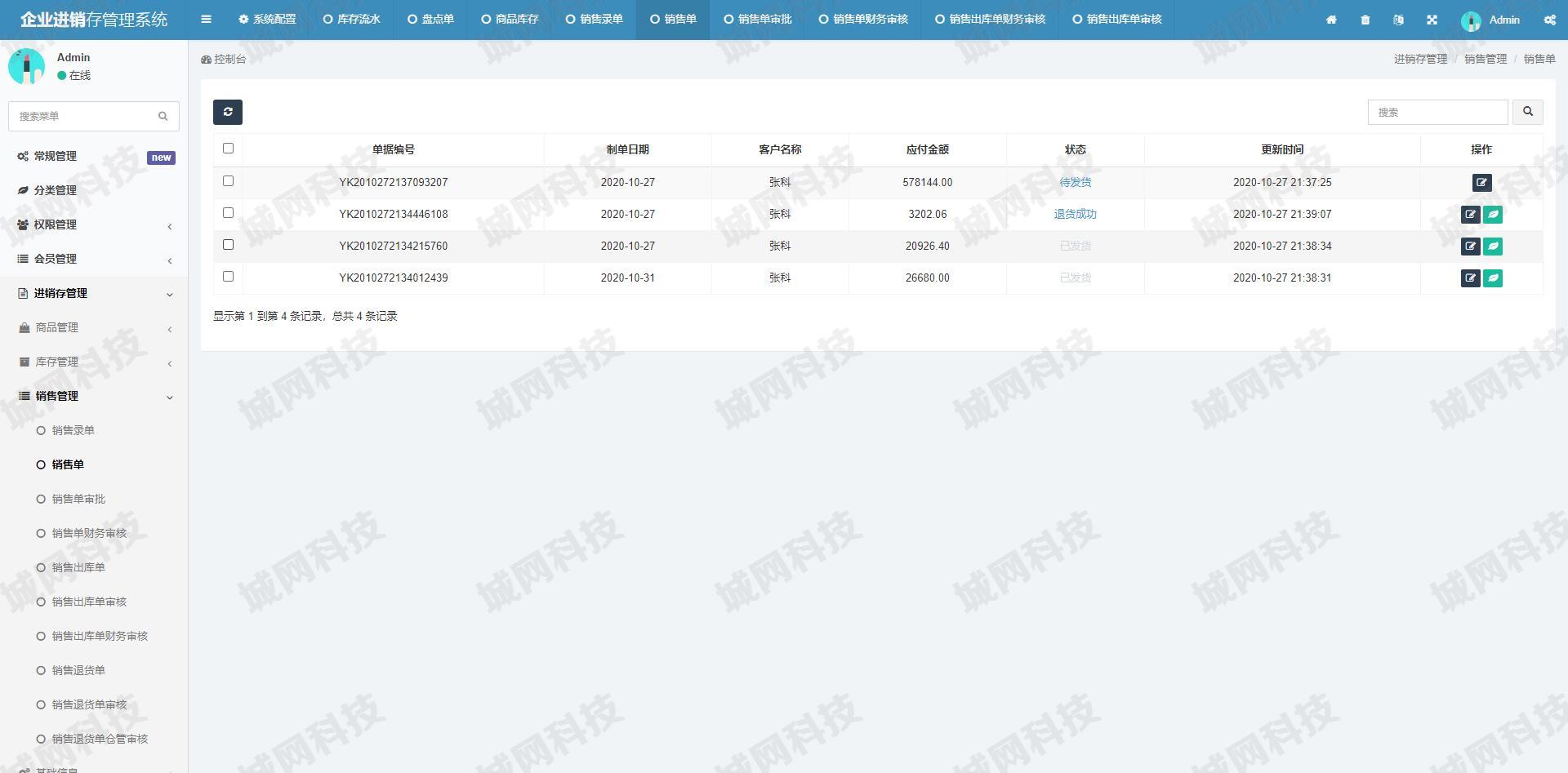Focus the table 搜索 input field
The height and width of the screenshot is (773, 1568).
coord(1437,112)
